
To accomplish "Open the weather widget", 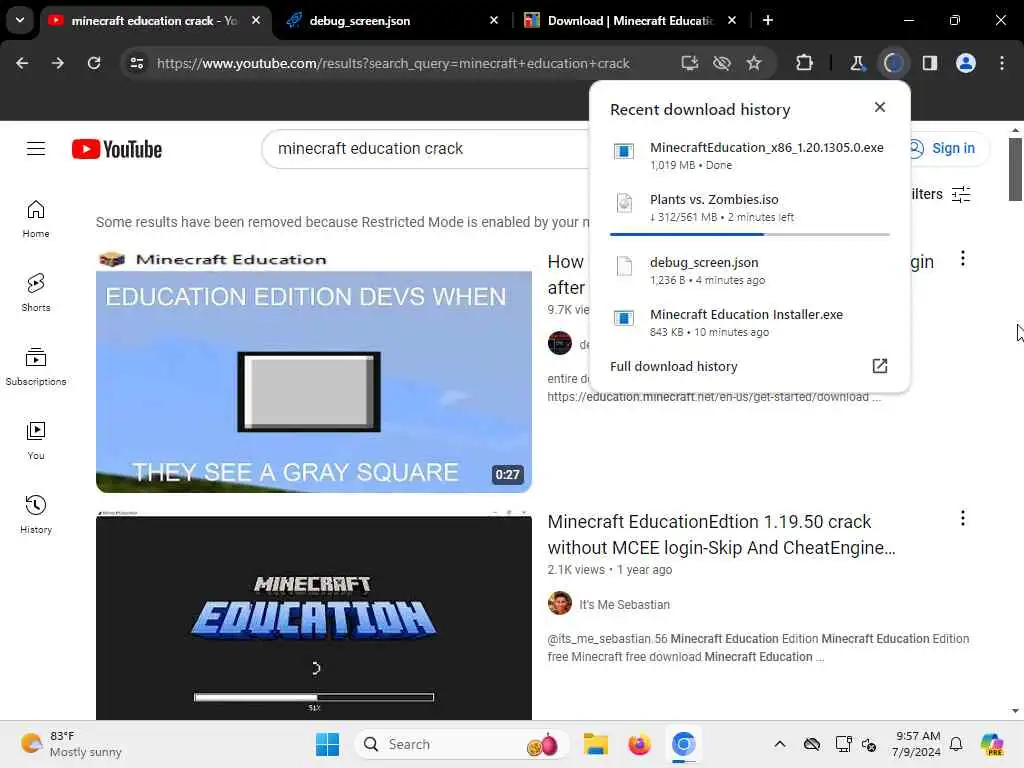I will 71,744.
